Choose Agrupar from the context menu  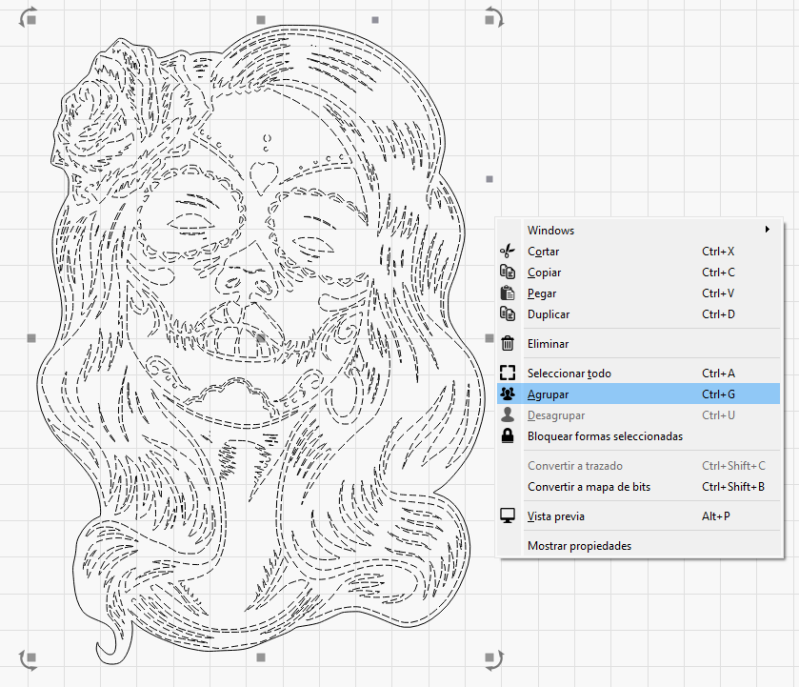point(548,394)
